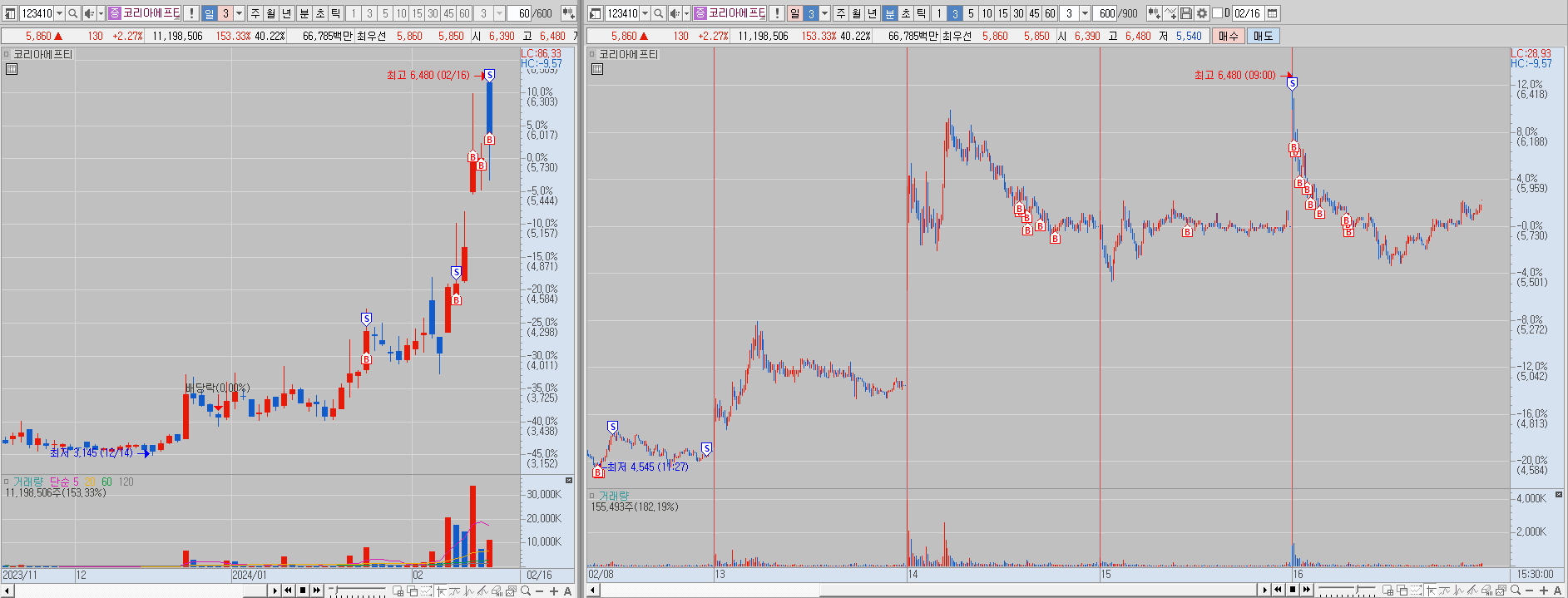Jump to the chart start in the left bottom bar
Screen dimensions: 1568x598
[288, 591]
